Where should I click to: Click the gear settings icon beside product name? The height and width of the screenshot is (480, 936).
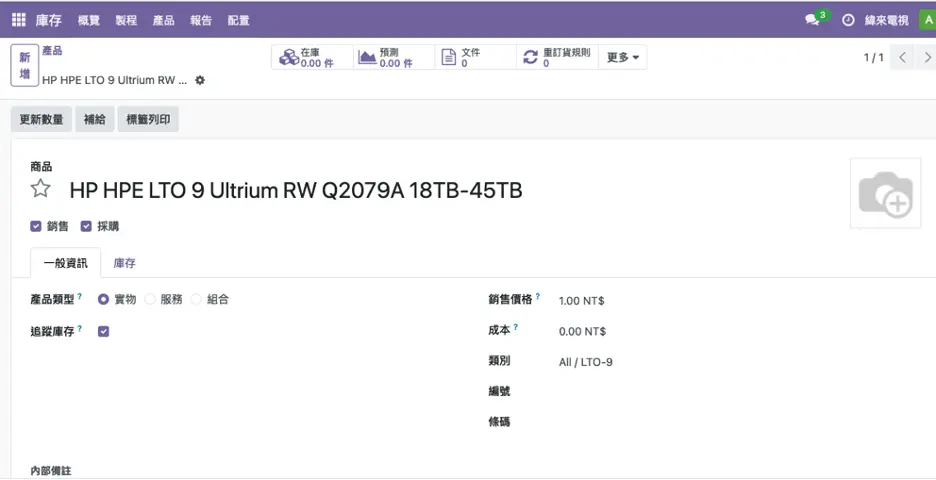pyautogui.click(x=200, y=80)
